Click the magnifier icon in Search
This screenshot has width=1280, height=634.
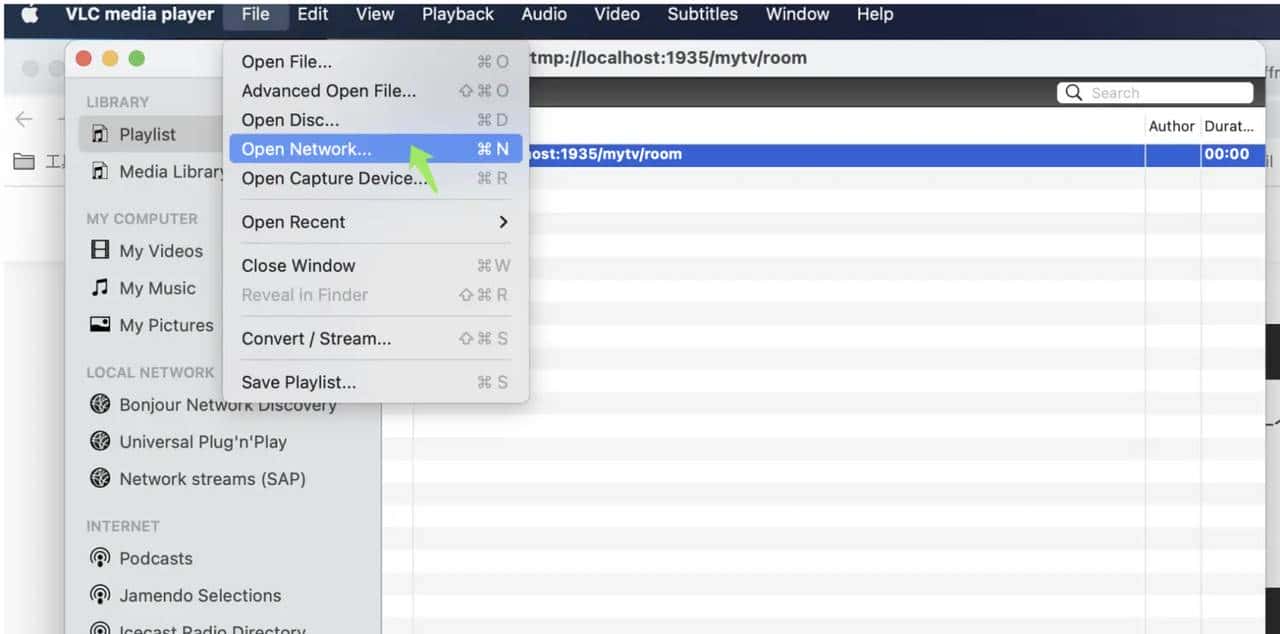point(1074,93)
